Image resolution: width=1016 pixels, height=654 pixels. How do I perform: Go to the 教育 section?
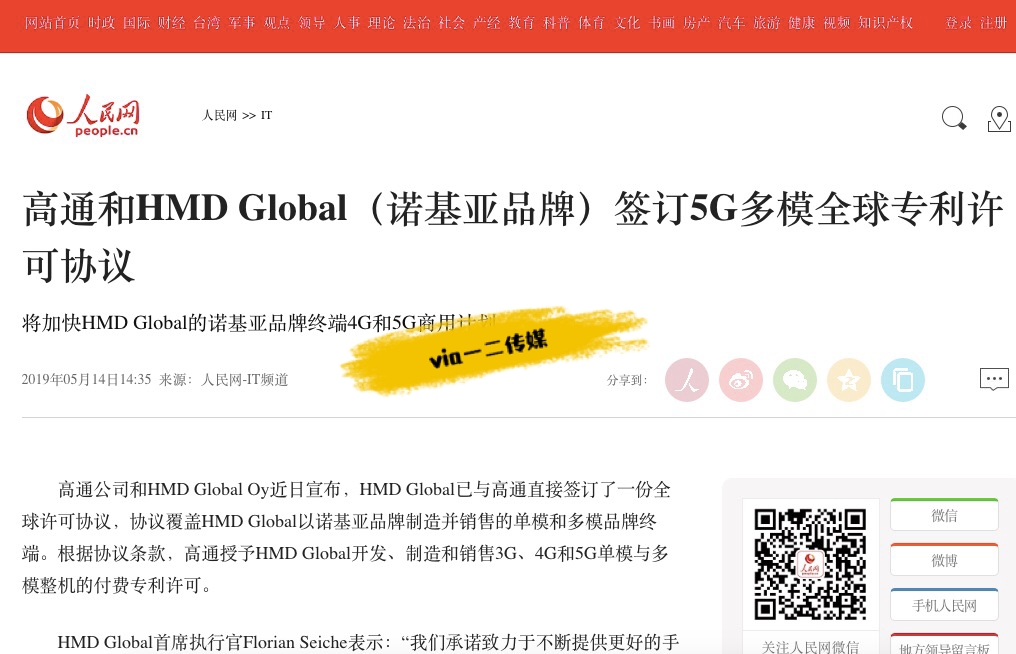(522, 23)
